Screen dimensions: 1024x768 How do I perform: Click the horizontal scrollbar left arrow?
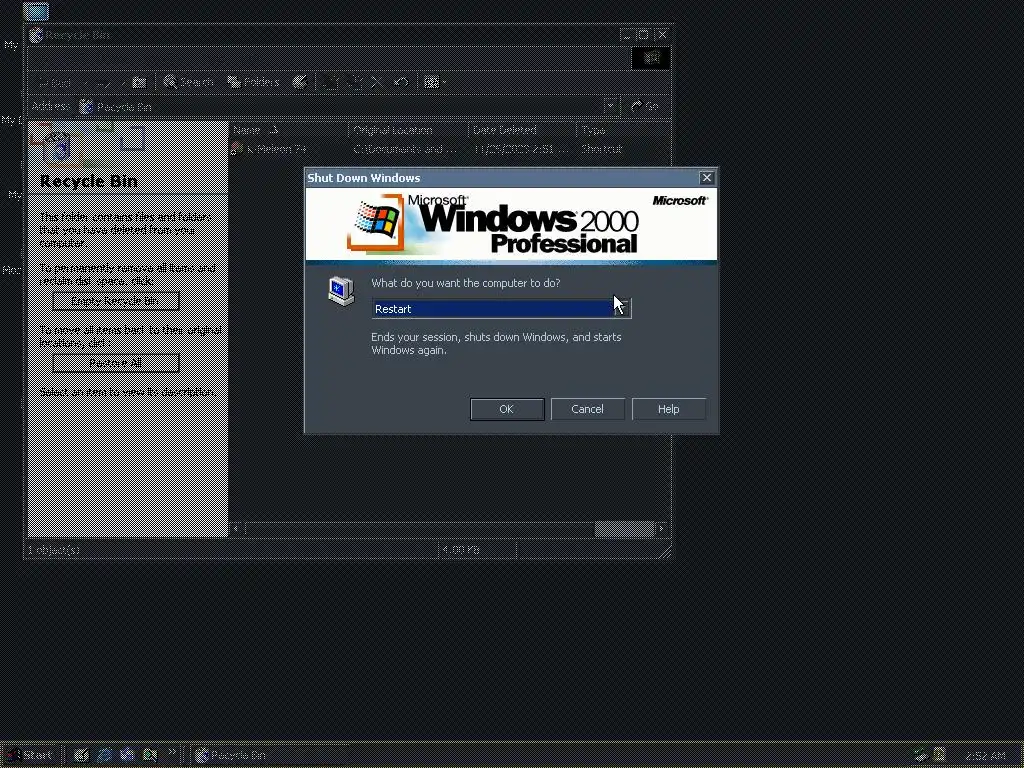click(236, 528)
